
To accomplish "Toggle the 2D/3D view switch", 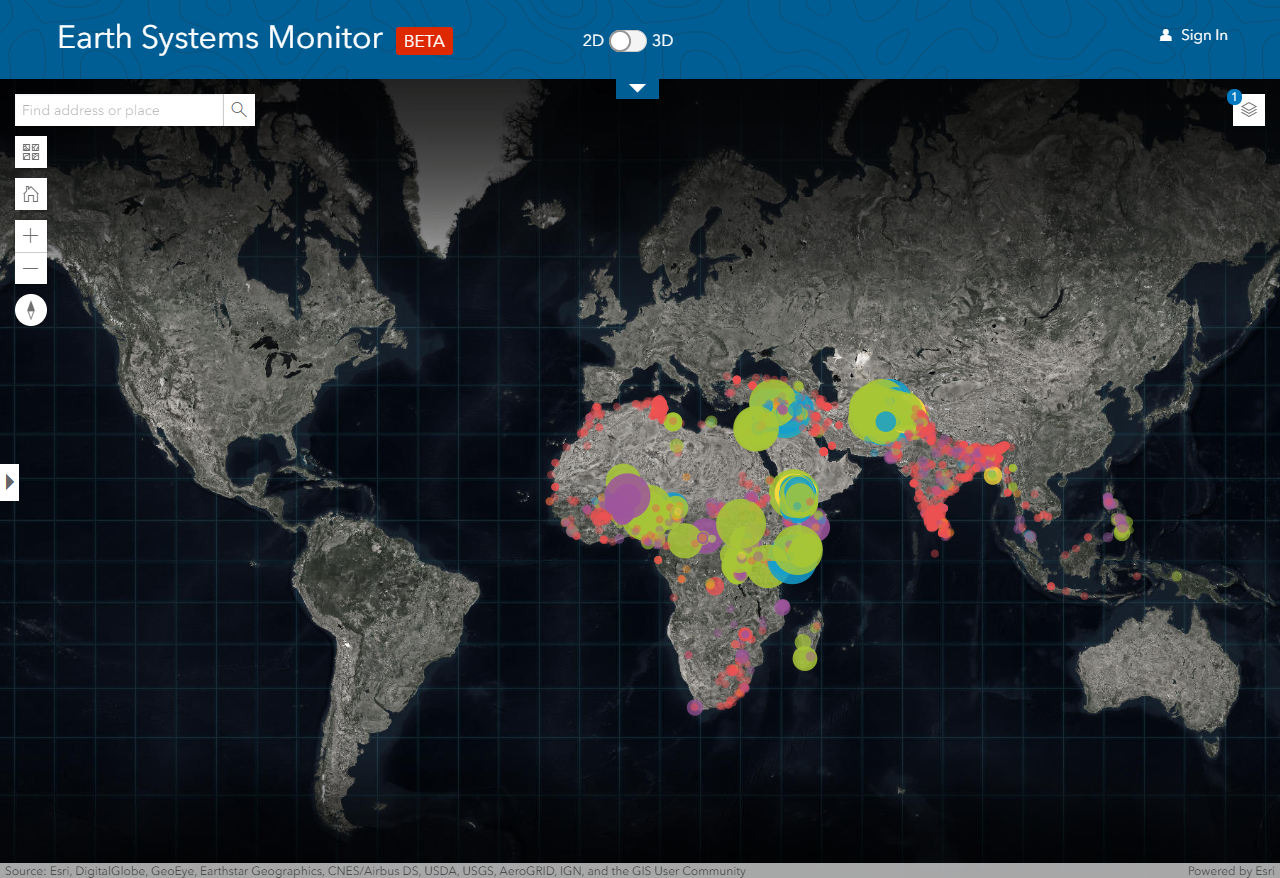I will (x=628, y=41).
